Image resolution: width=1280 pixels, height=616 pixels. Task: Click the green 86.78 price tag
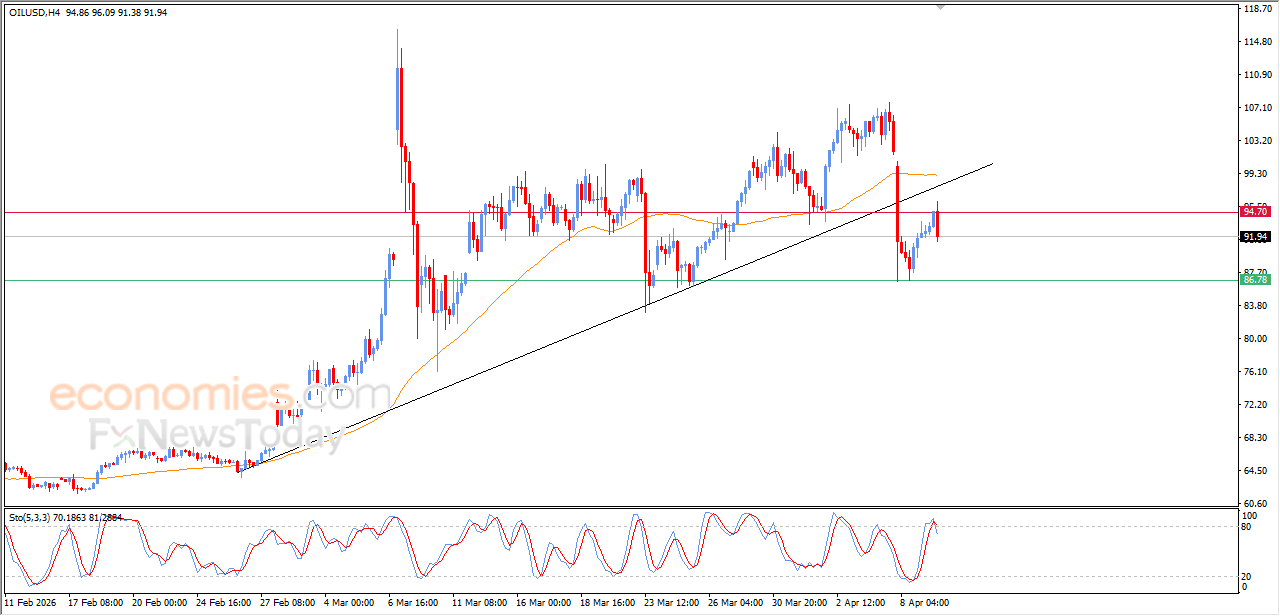tap(1254, 280)
